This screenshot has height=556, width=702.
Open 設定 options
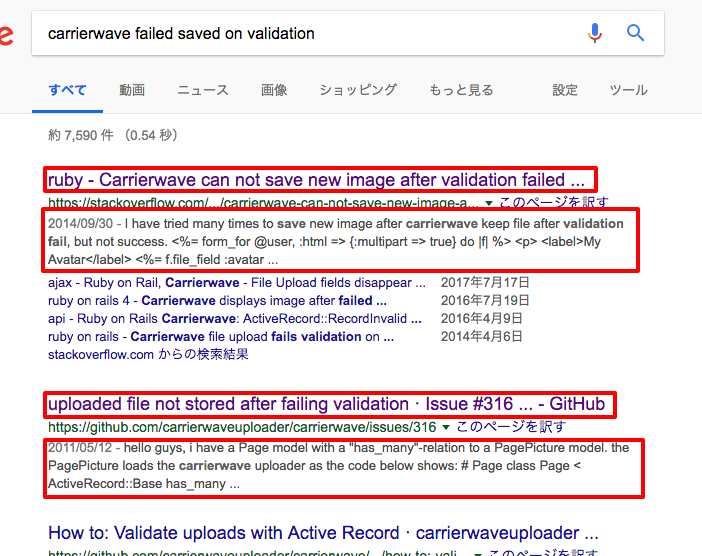coord(565,90)
